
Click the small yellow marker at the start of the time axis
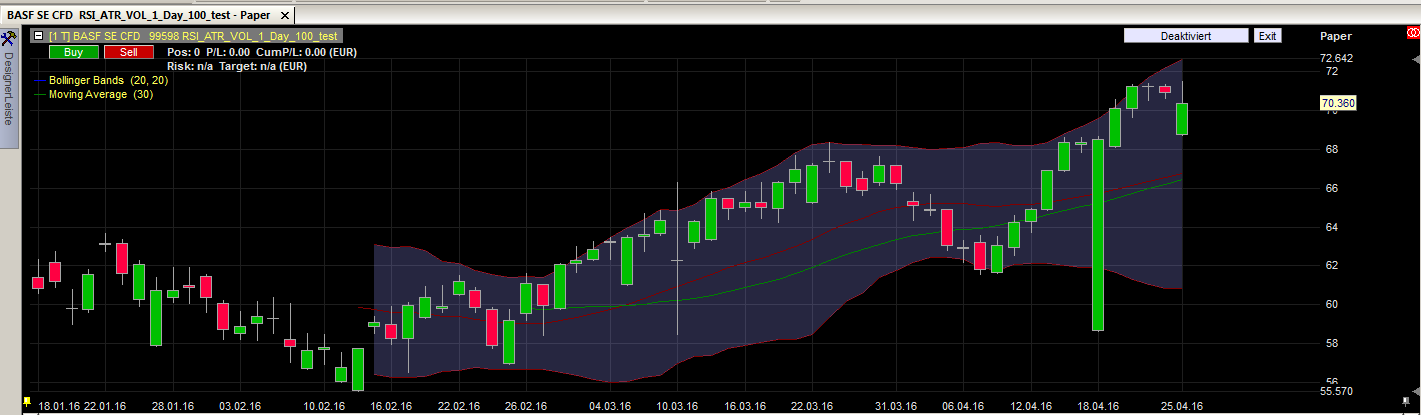coord(26,400)
